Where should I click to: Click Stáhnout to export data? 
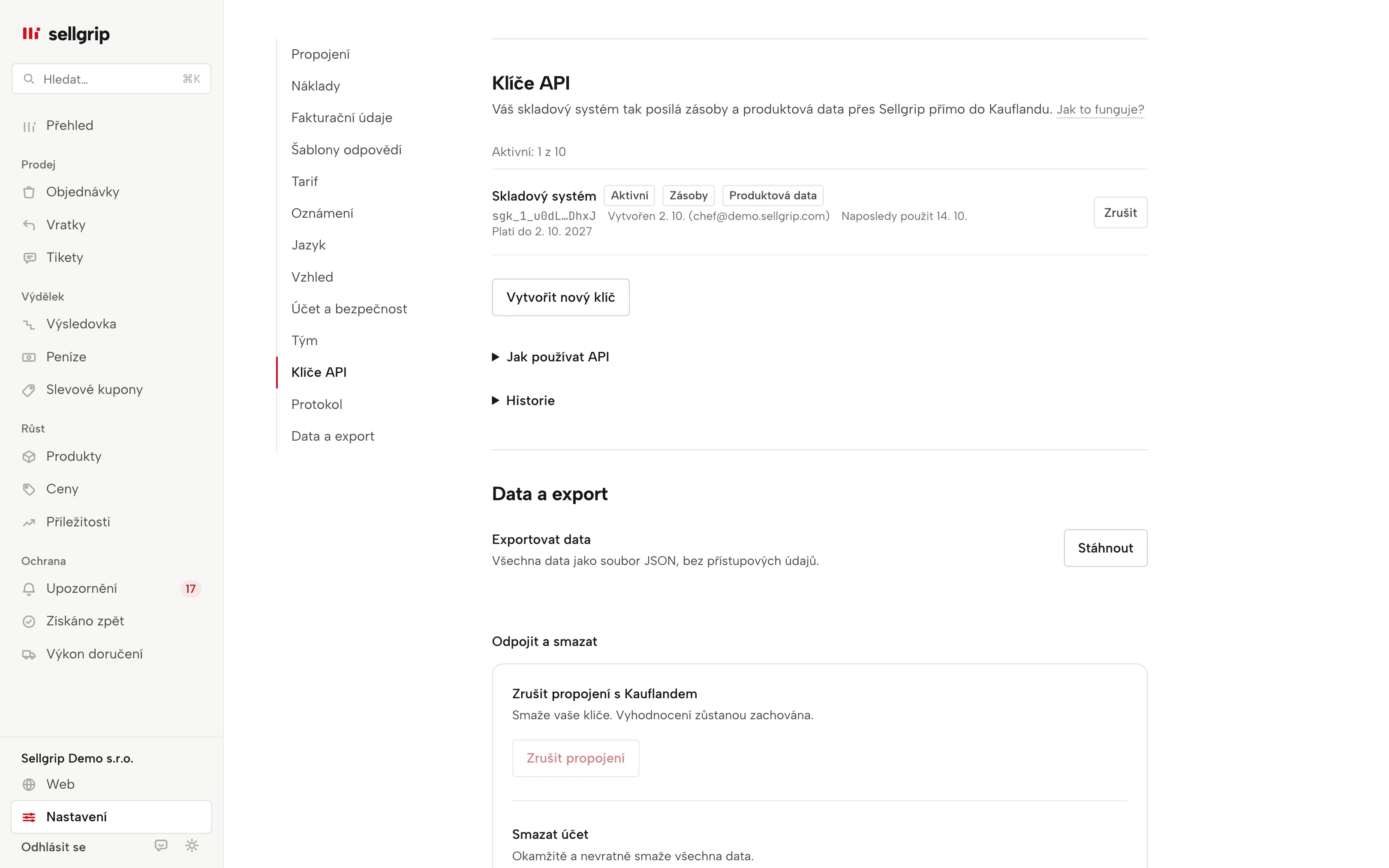click(x=1106, y=548)
